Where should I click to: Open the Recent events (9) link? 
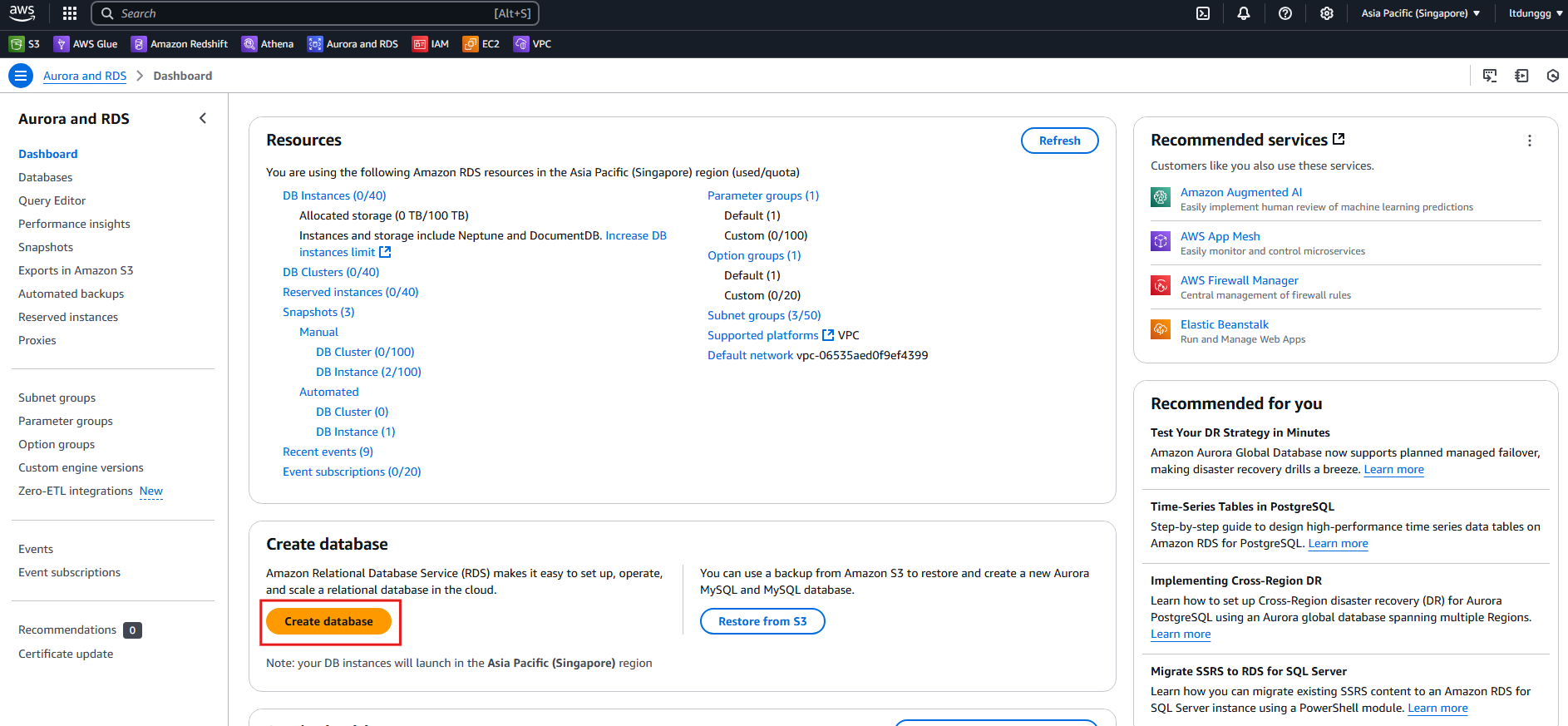[x=328, y=452]
